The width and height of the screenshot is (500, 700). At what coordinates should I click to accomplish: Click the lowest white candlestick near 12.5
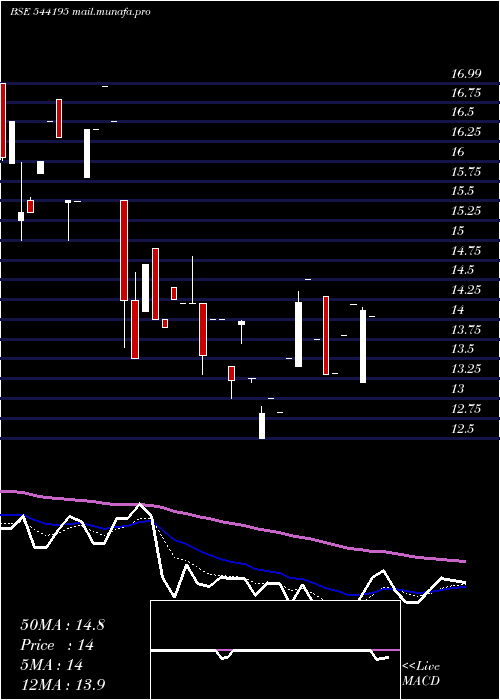(x=262, y=425)
